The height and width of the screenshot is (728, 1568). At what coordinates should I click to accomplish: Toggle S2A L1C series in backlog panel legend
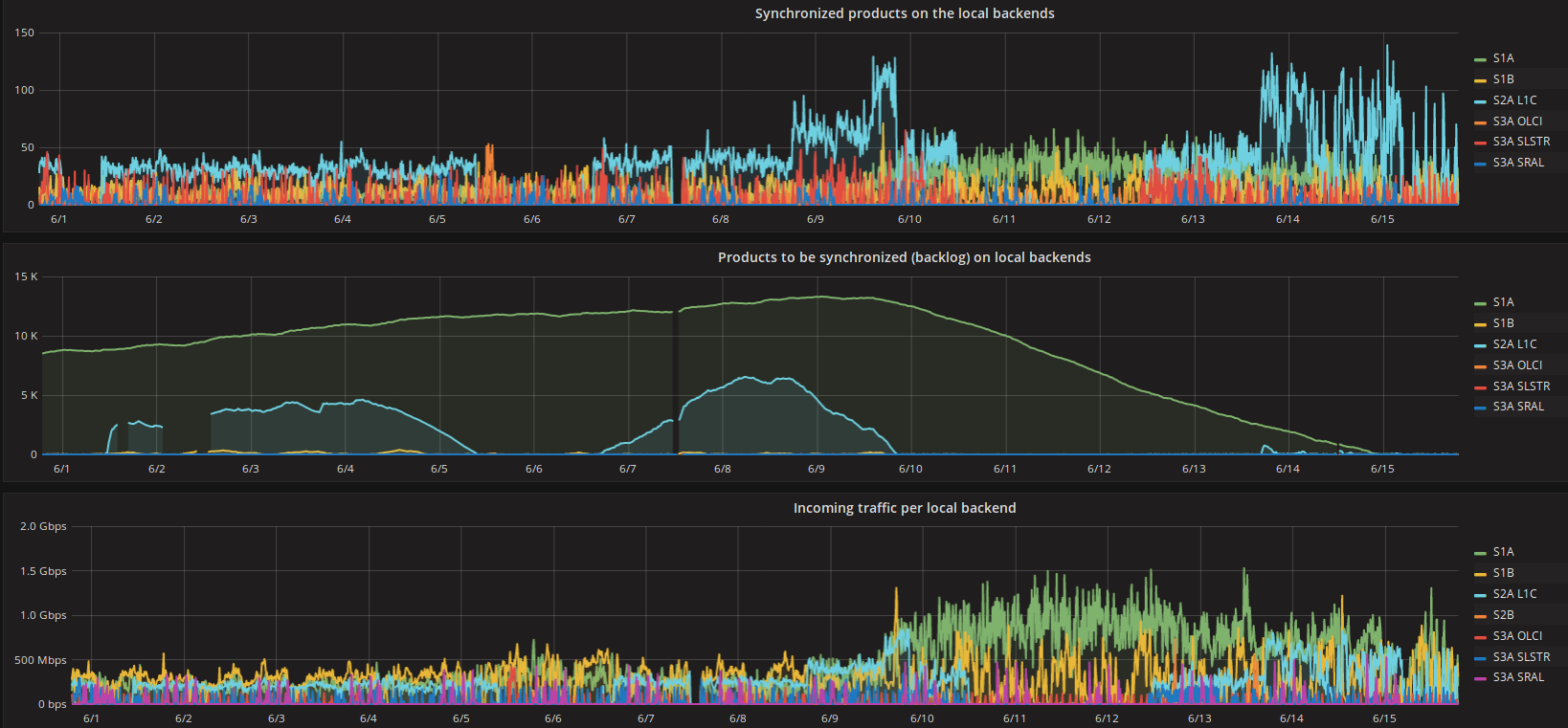[x=1514, y=344]
